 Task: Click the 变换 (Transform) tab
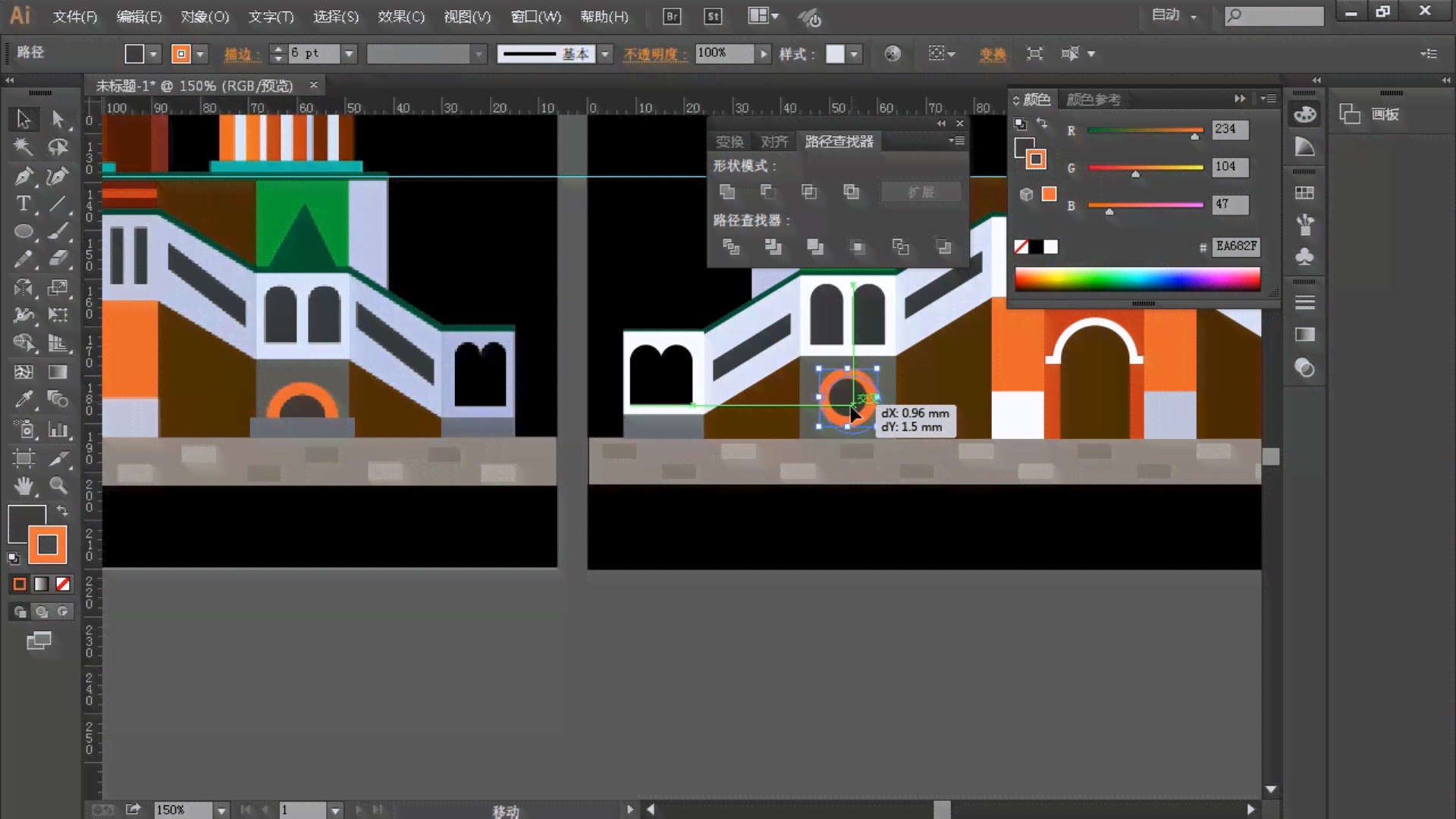(730, 141)
